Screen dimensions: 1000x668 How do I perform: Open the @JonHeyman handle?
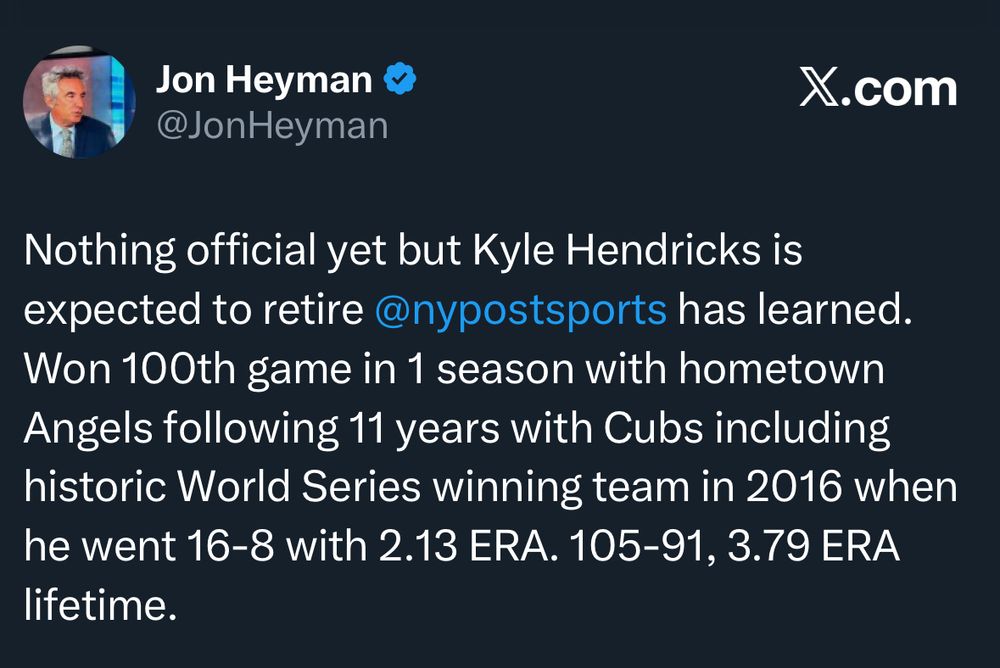click(271, 125)
